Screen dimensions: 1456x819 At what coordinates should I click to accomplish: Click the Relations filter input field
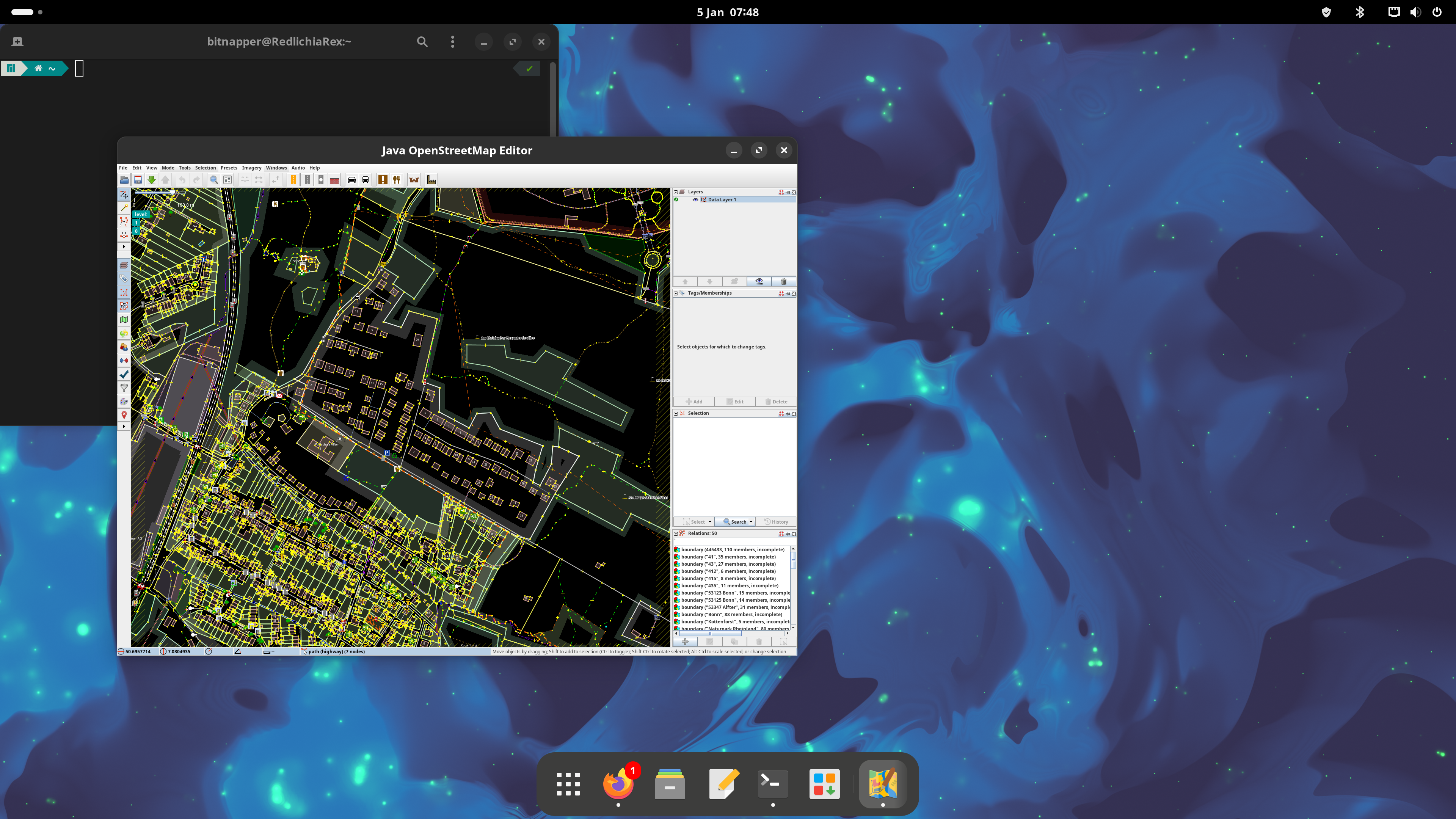point(734,541)
